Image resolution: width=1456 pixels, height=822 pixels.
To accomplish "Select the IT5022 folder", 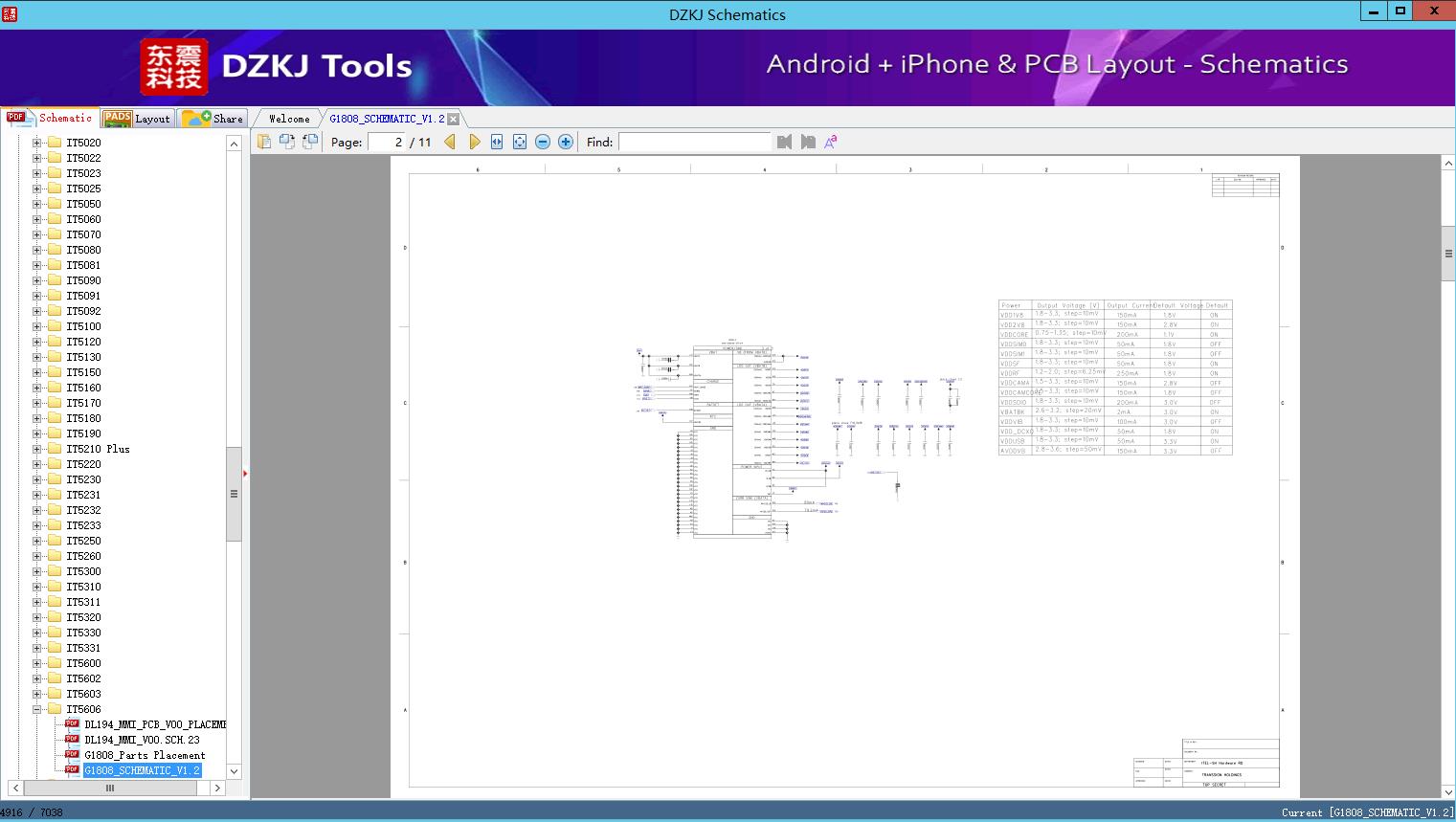I will pyautogui.click(x=83, y=158).
